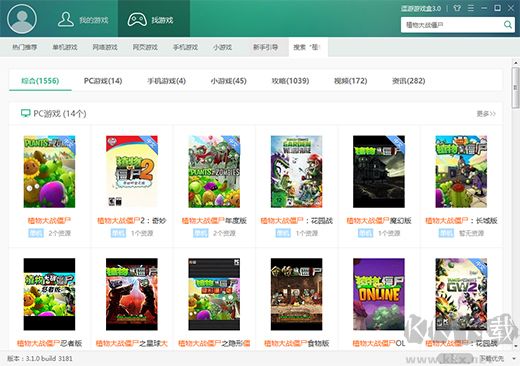Screen dimensions: 520x366
Task: Expand PC games list via 更多>>
Action: pos(486,114)
